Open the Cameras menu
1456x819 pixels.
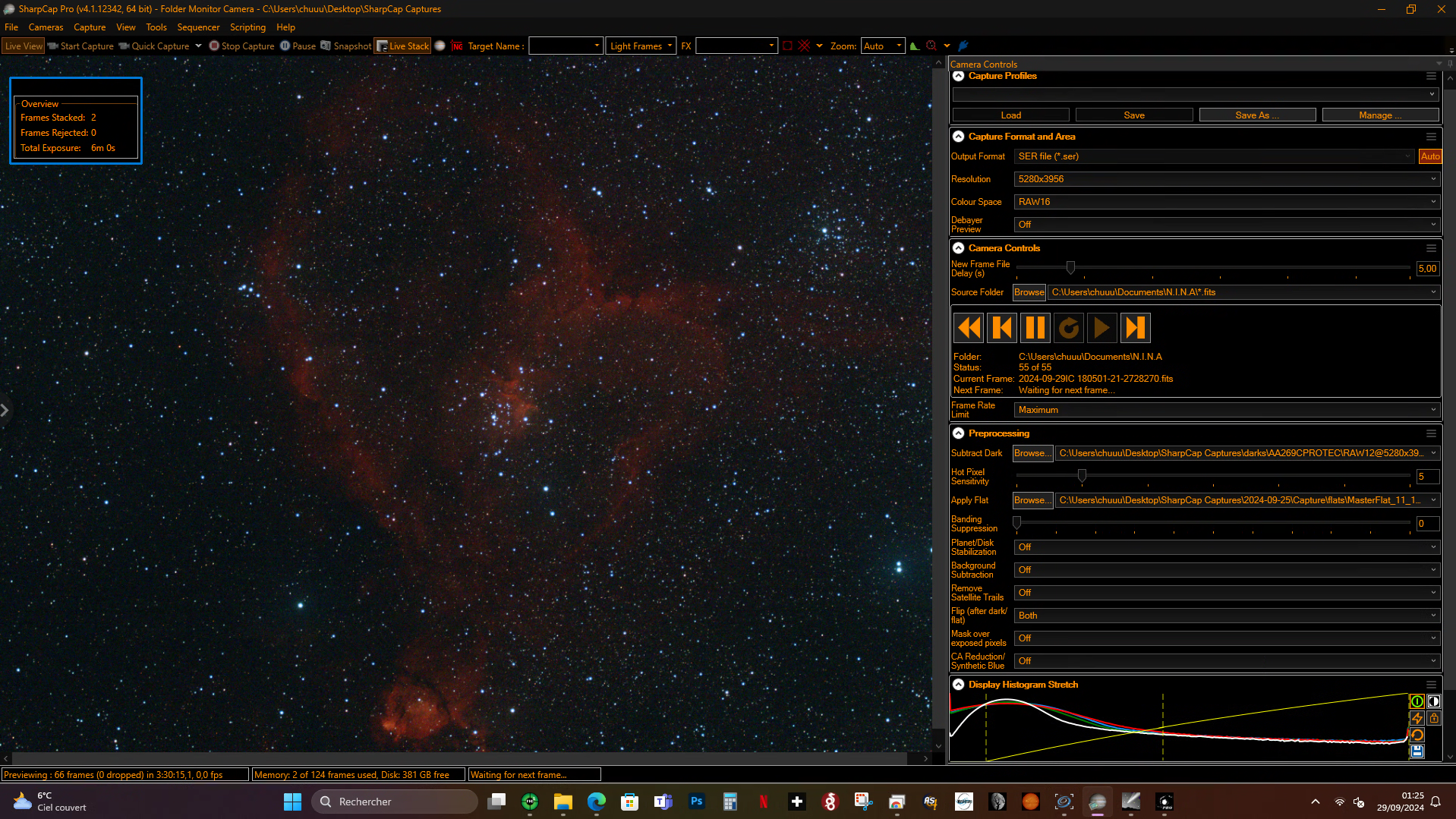[x=46, y=27]
